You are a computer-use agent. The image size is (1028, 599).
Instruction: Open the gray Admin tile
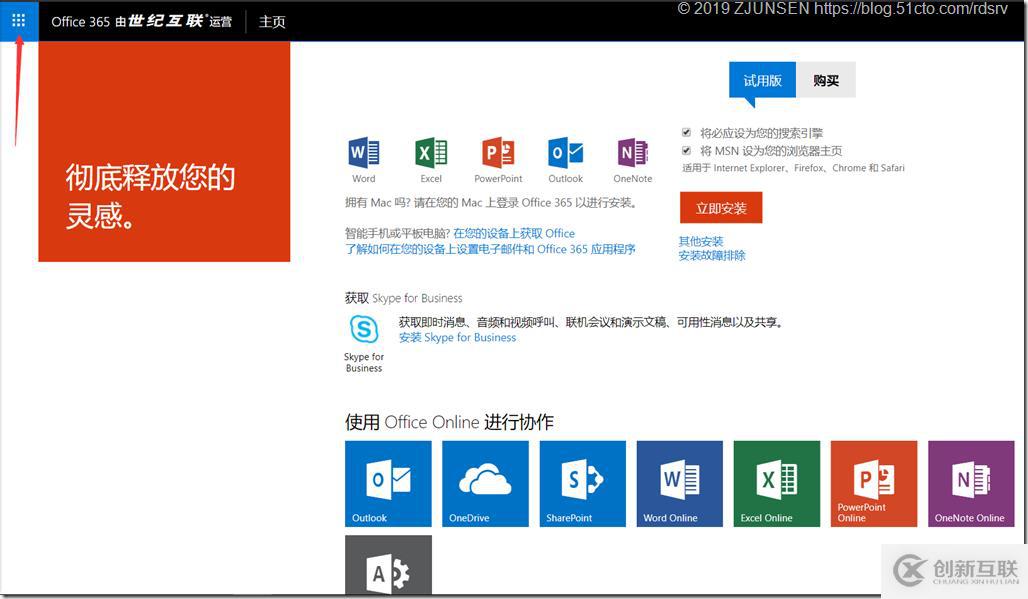click(388, 565)
